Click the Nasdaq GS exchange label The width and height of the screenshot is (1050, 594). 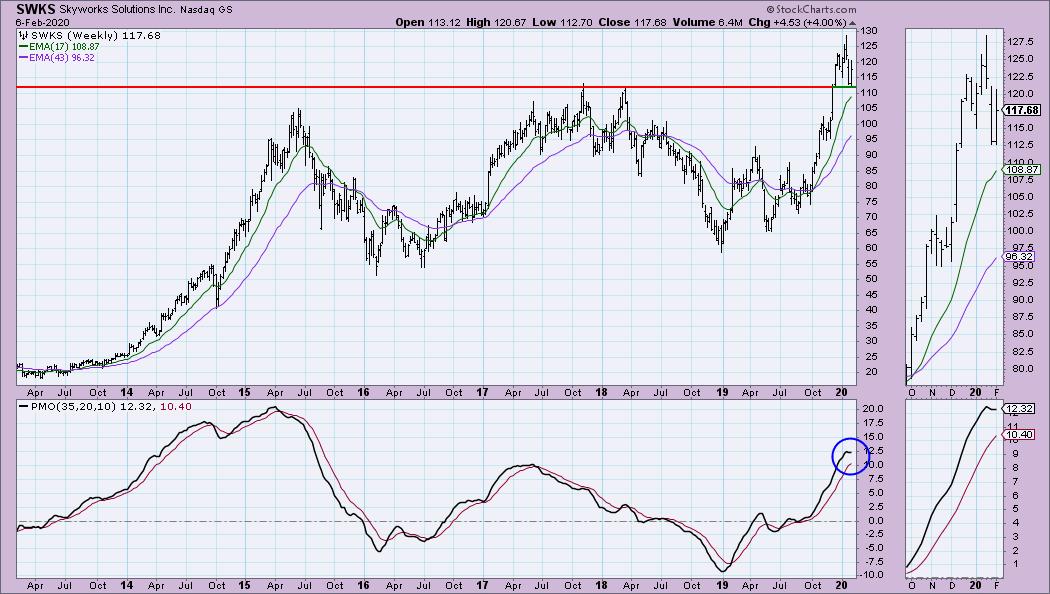pyautogui.click(x=208, y=10)
